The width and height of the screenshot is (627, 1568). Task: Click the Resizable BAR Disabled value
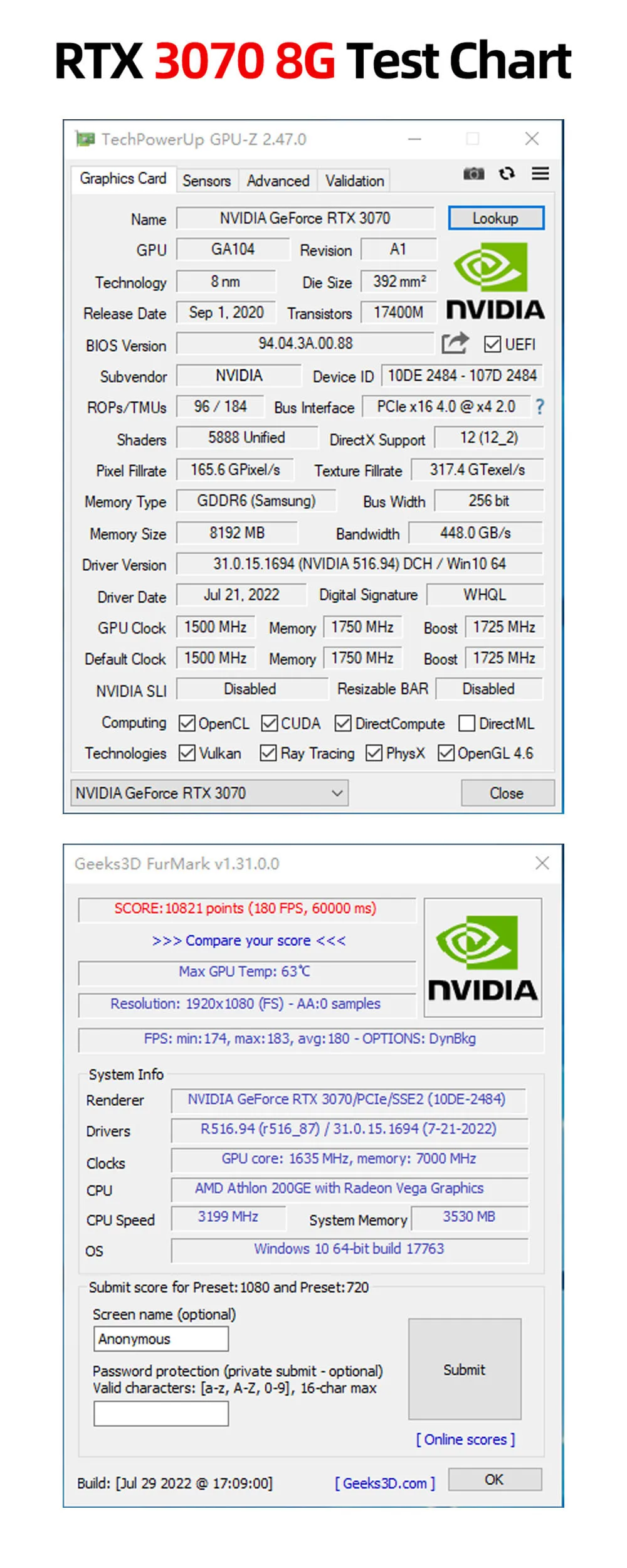(x=489, y=689)
